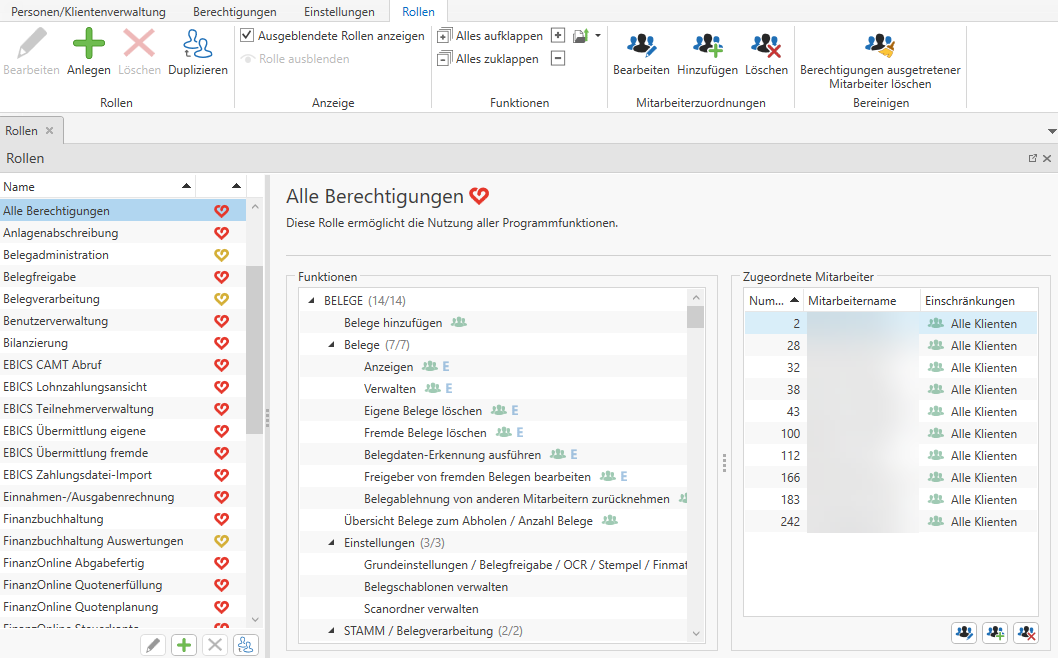Click Anlegen to create a new role

pos(88,52)
